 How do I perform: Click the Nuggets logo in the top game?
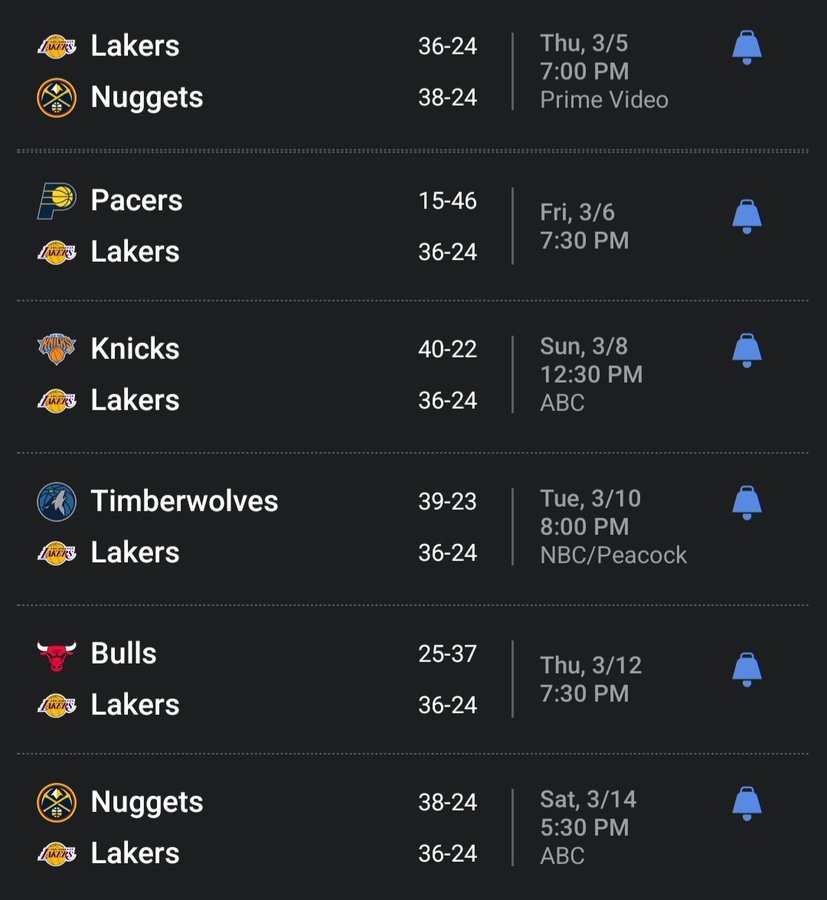[57, 98]
